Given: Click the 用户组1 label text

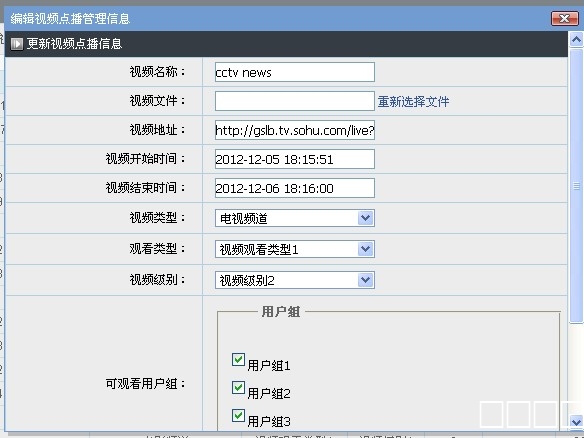Looking at the screenshot, I should point(269,366).
